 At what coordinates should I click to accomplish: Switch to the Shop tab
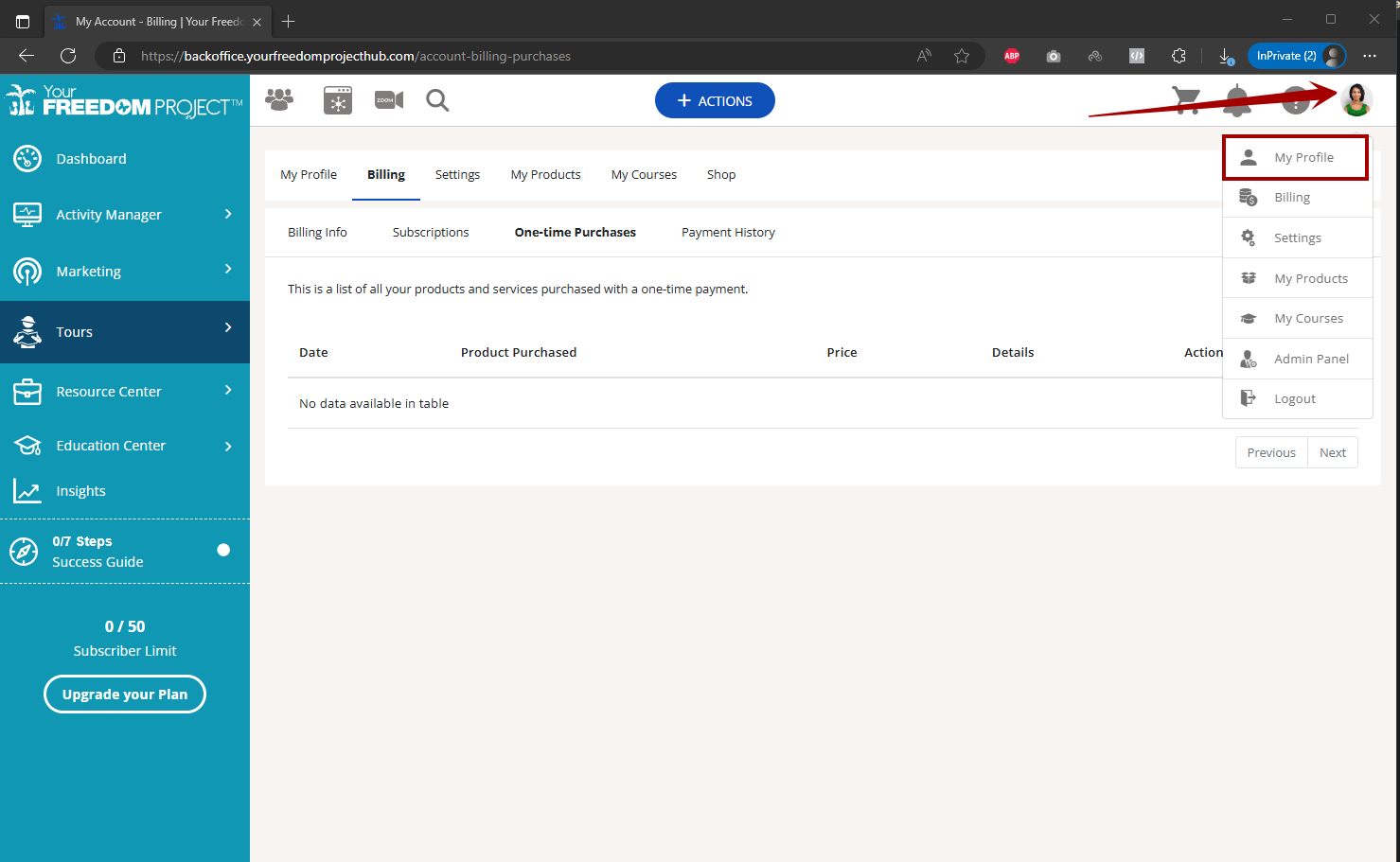(721, 174)
